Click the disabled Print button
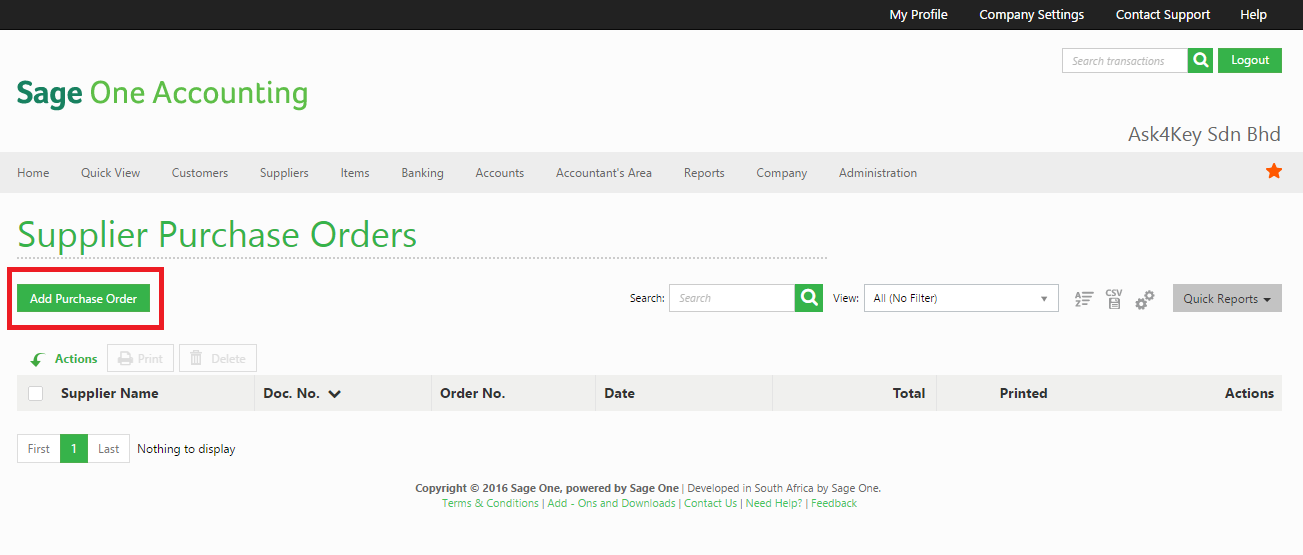The height and width of the screenshot is (555, 1303). coord(140,358)
